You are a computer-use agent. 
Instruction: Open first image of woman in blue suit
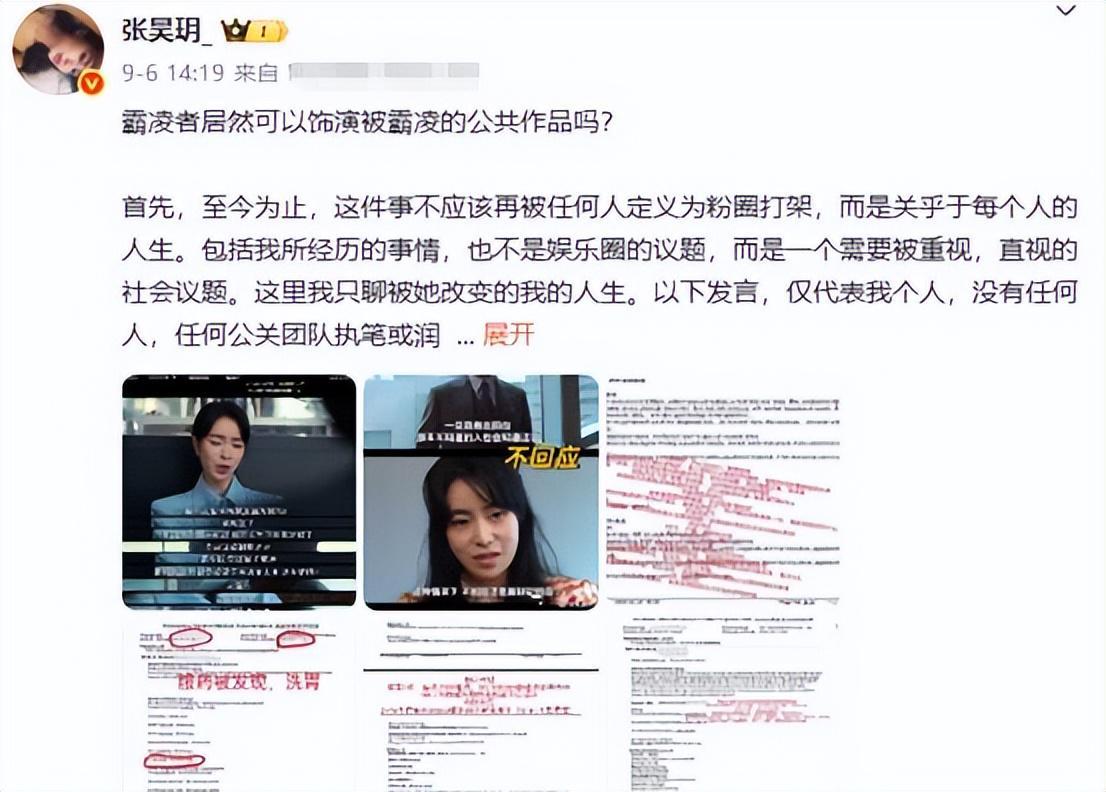pos(239,492)
